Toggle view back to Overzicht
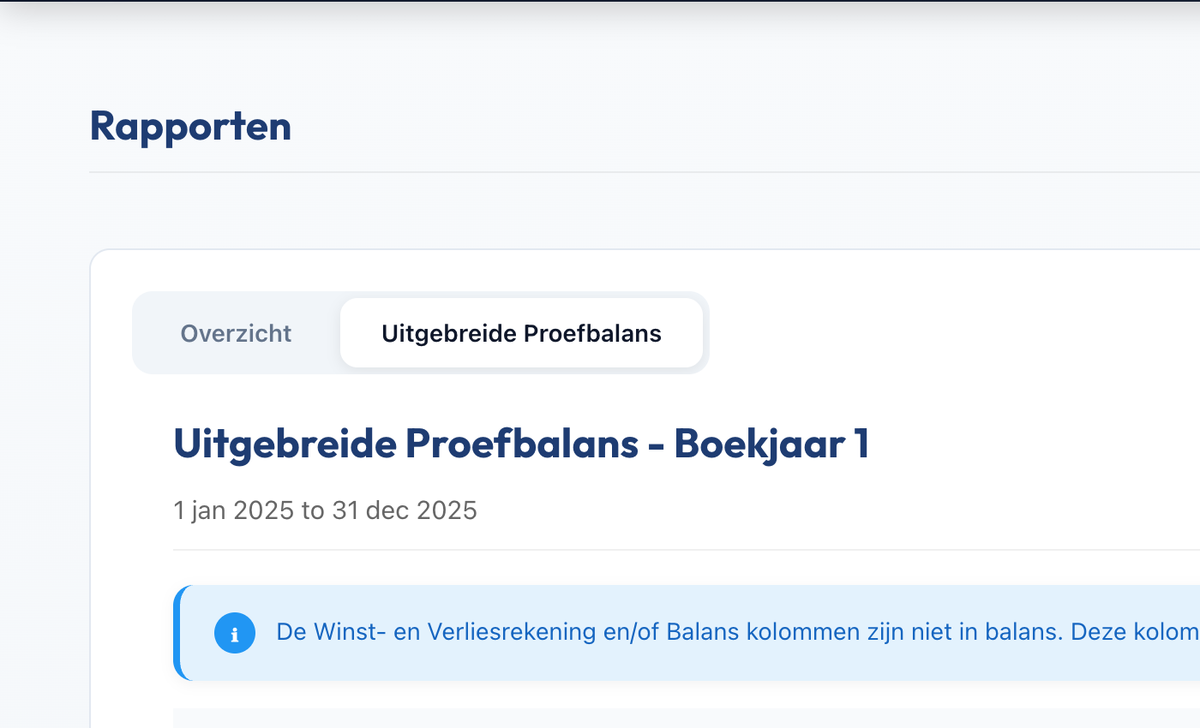The width and height of the screenshot is (1200, 728). (x=236, y=333)
